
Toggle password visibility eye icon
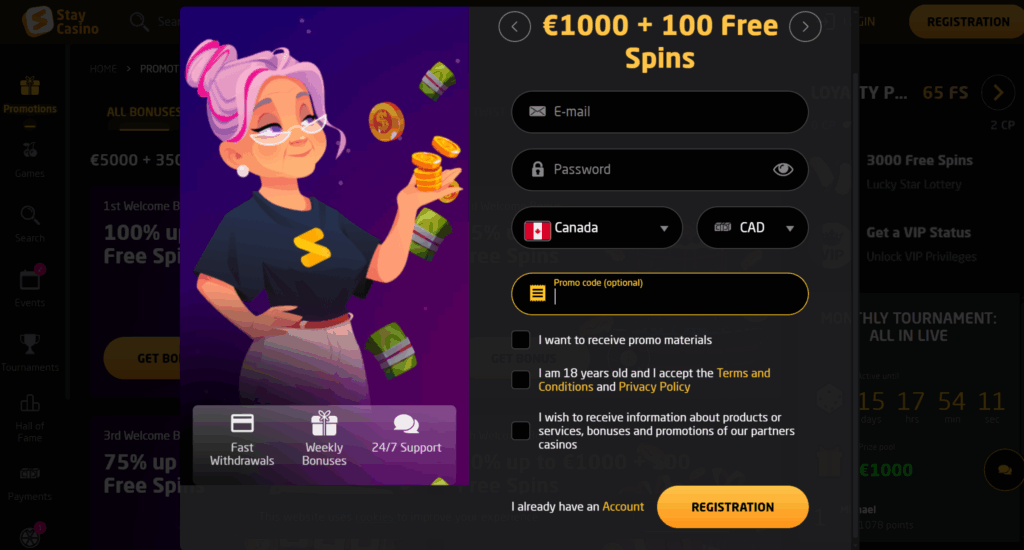[783, 170]
